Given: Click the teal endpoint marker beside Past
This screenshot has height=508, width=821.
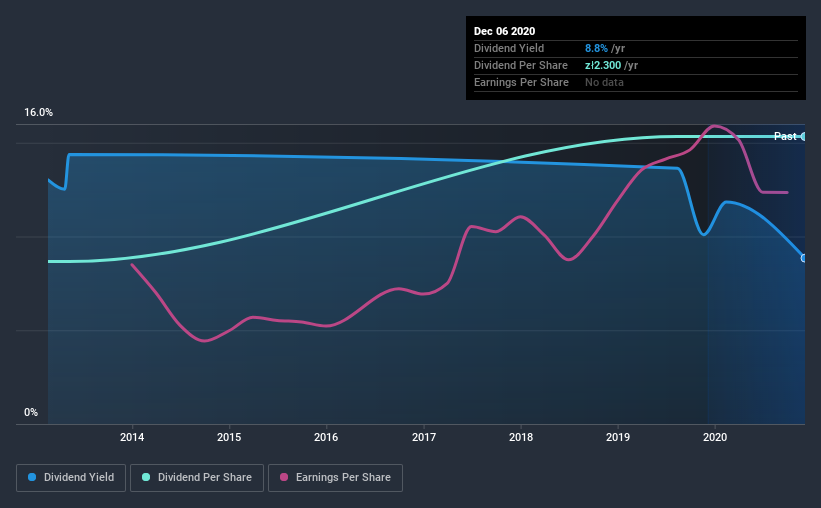Looking at the screenshot, I should (804, 136).
